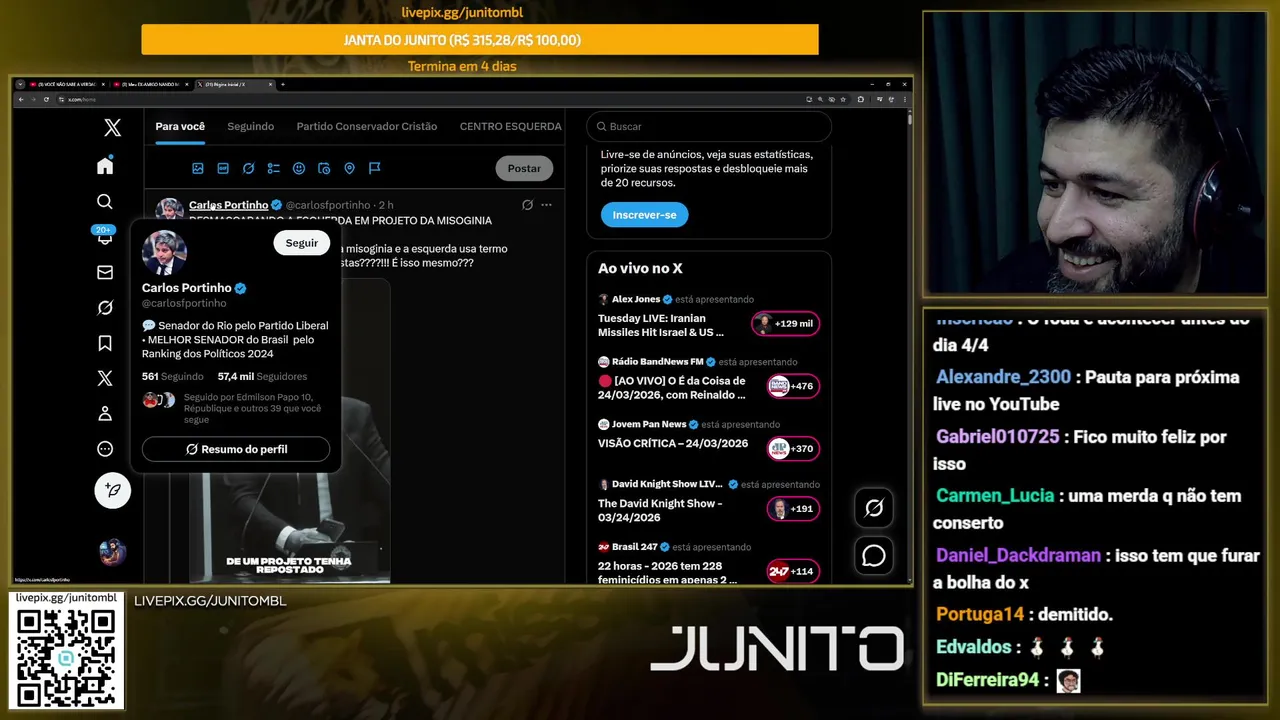
Task: Switch to third browser tab Página Inicial / X
Action: tap(235, 84)
